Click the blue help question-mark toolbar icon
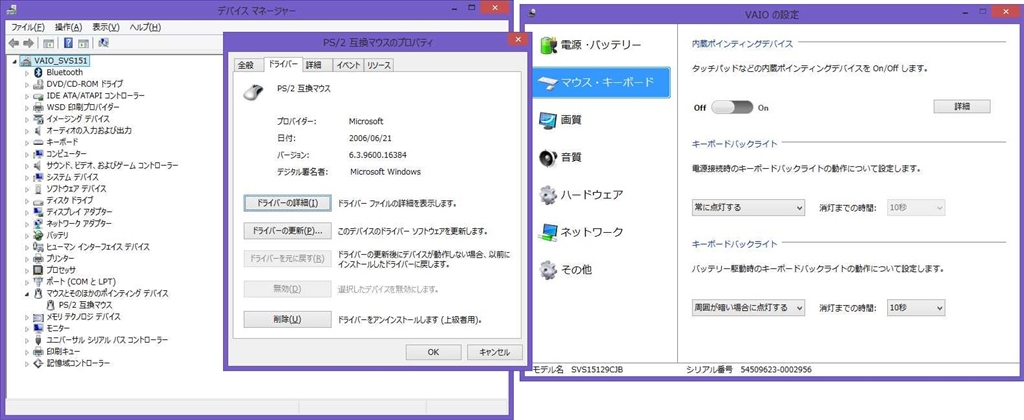 coord(68,43)
